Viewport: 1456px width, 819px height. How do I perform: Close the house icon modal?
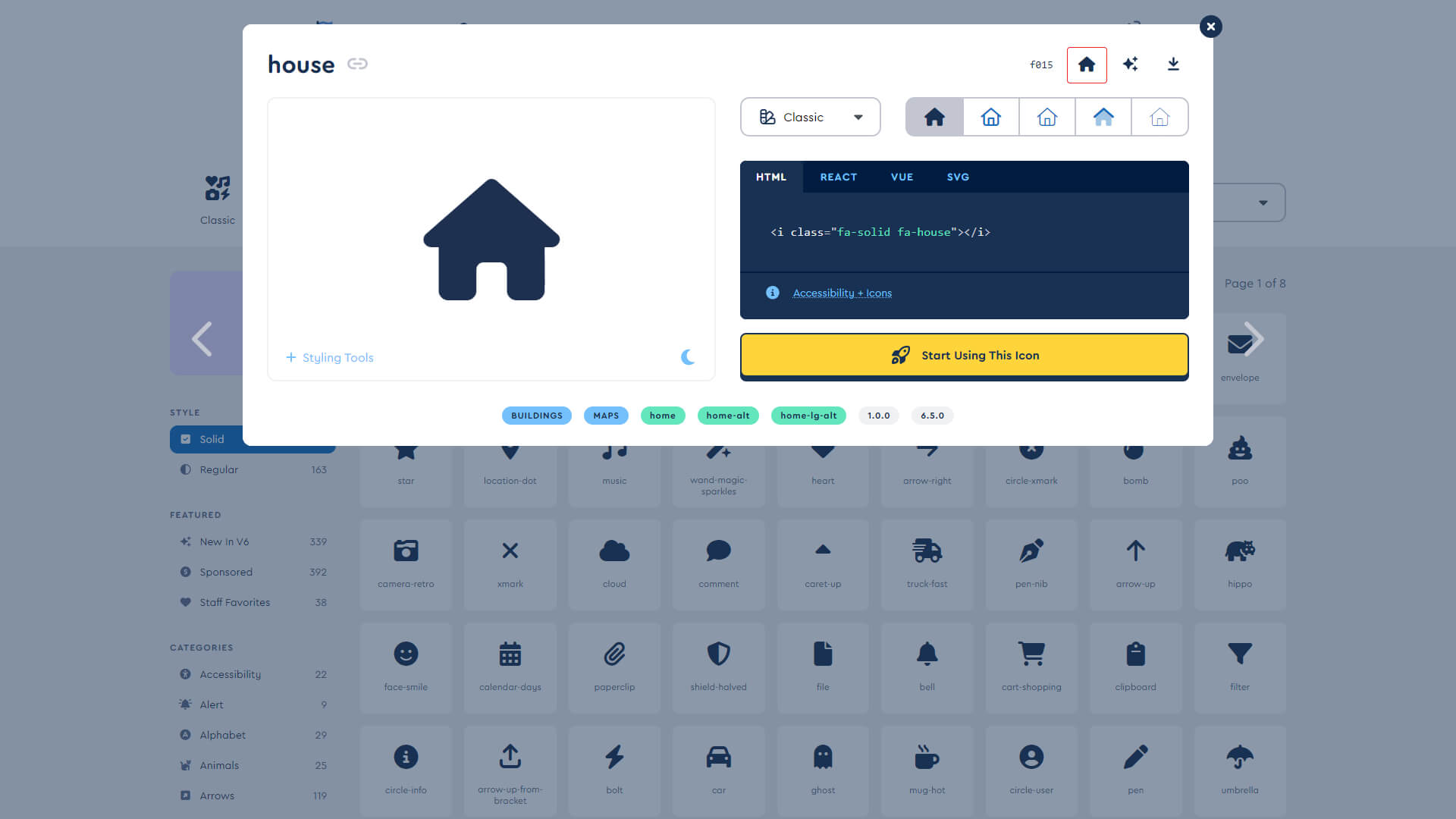pyautogui.click(x=1210, y=27)
